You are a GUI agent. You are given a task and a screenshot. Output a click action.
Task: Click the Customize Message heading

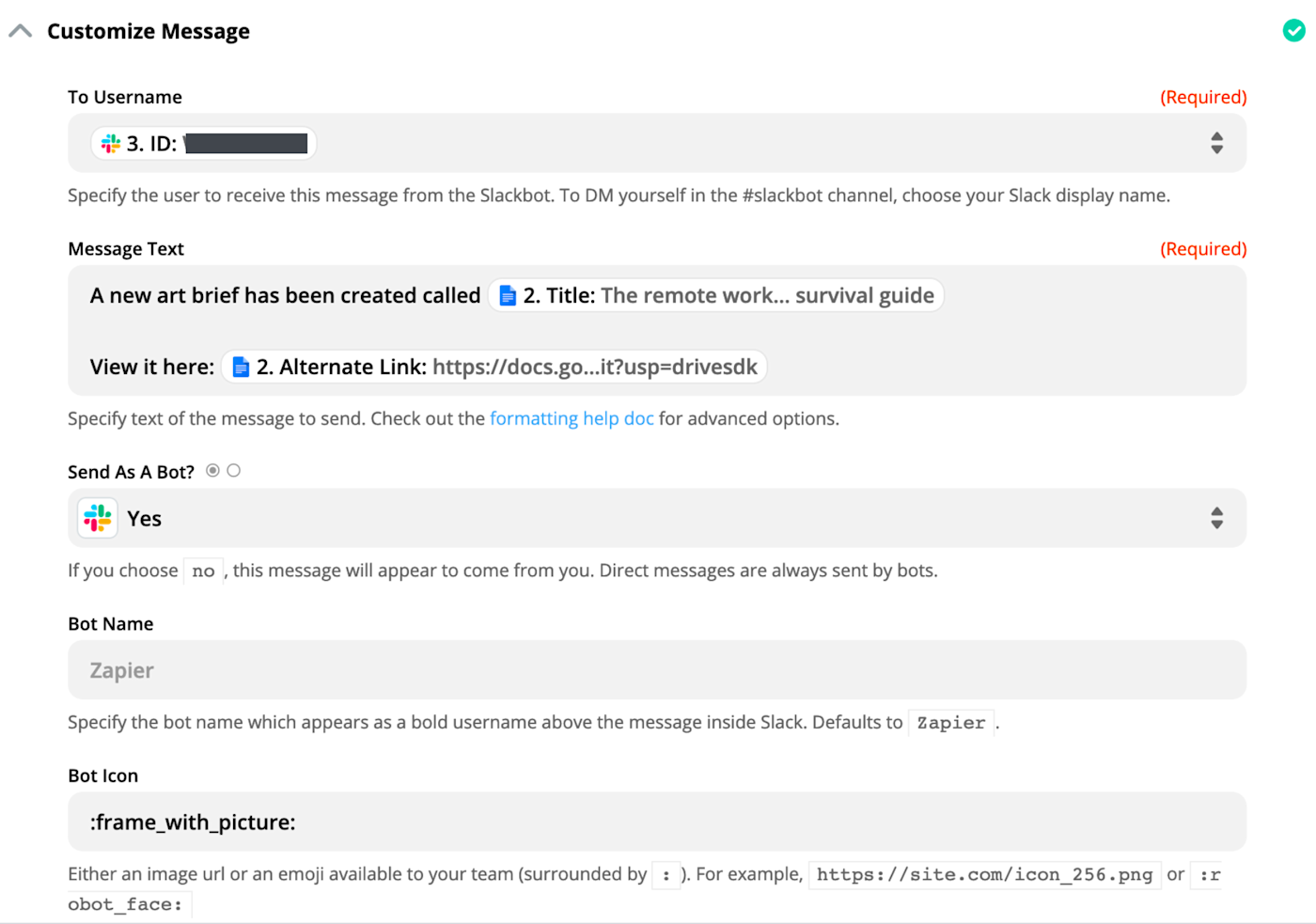[x=149, y=31]
